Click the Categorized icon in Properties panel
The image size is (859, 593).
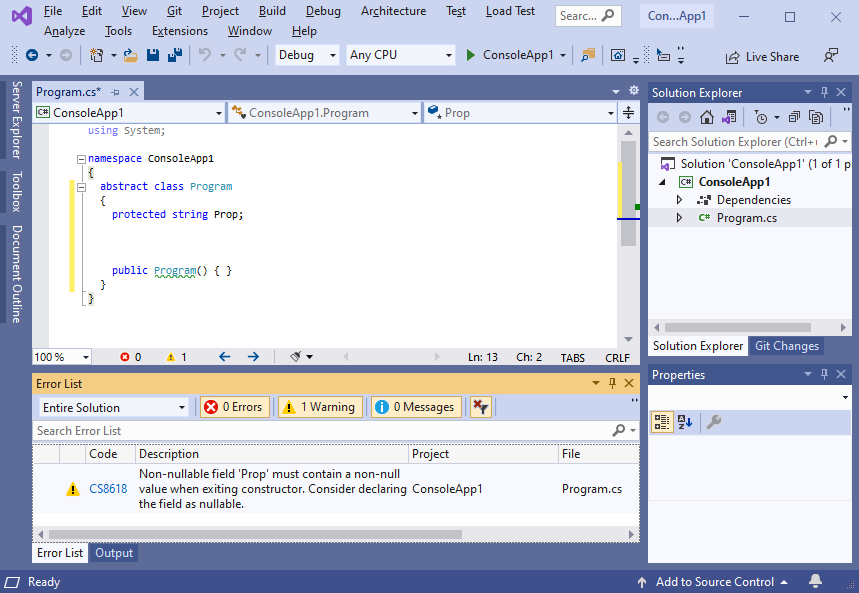tap(662, 422)
